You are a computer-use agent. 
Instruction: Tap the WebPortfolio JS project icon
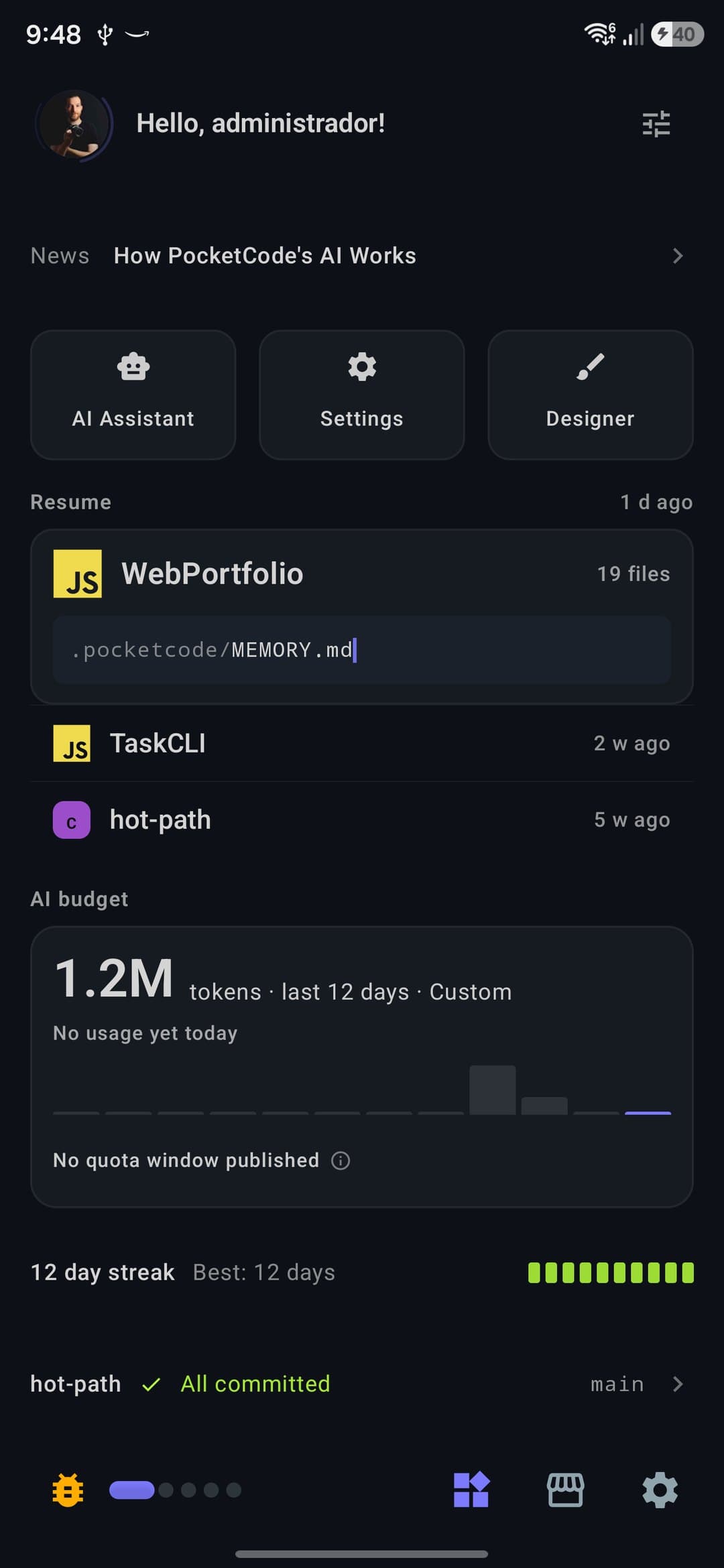pos(78,574)
